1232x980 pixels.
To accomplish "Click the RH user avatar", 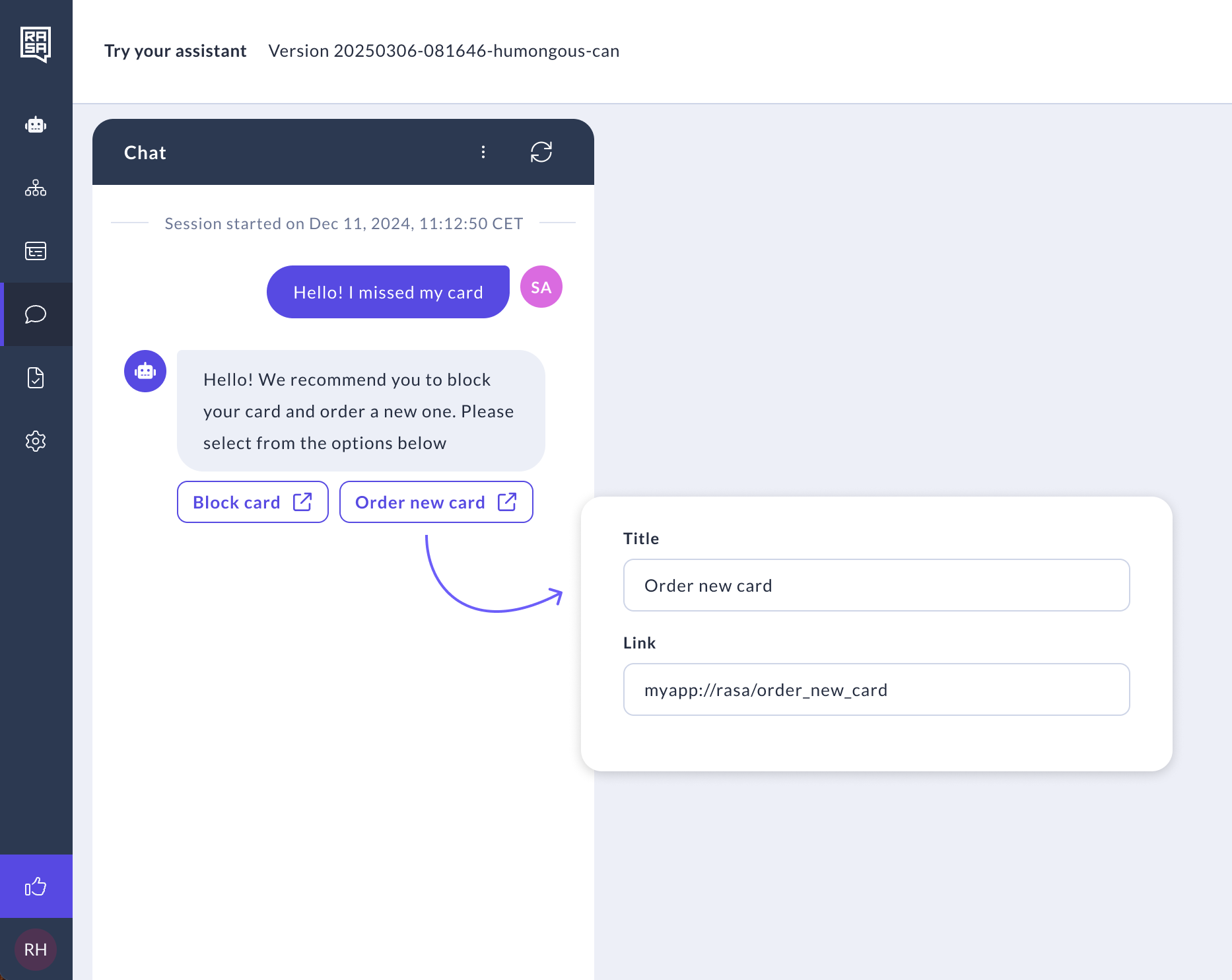I will point(36,950).
